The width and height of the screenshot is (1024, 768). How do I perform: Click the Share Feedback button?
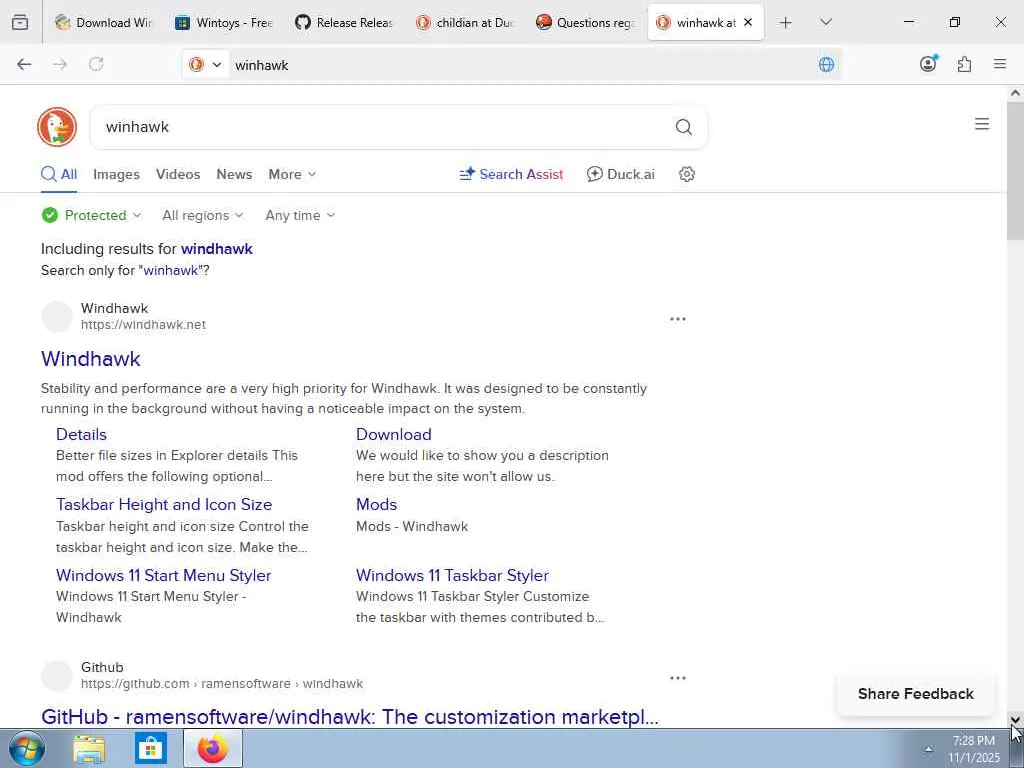tap(916, 694)
